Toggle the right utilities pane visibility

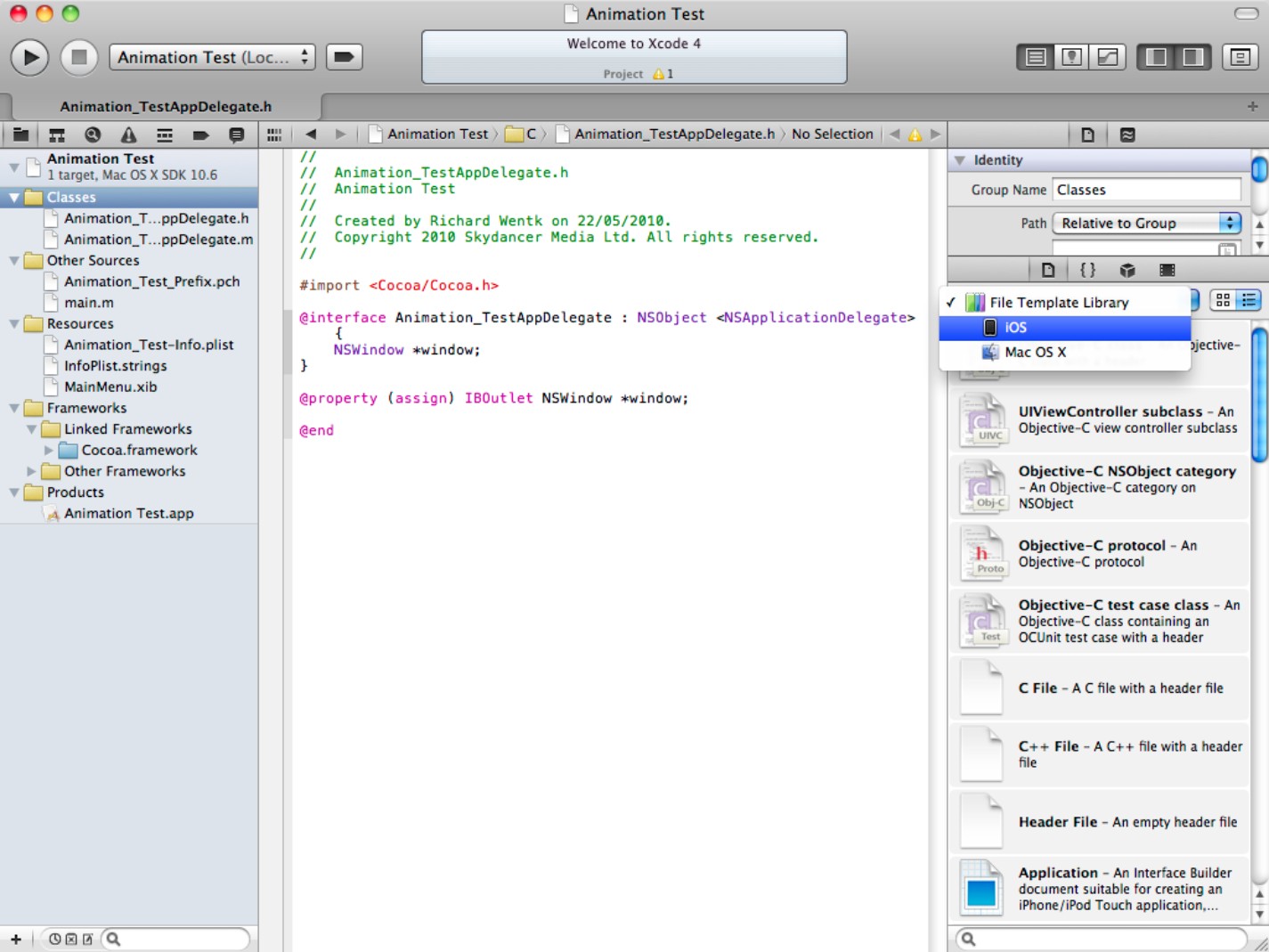click(x=1192, y=57)
